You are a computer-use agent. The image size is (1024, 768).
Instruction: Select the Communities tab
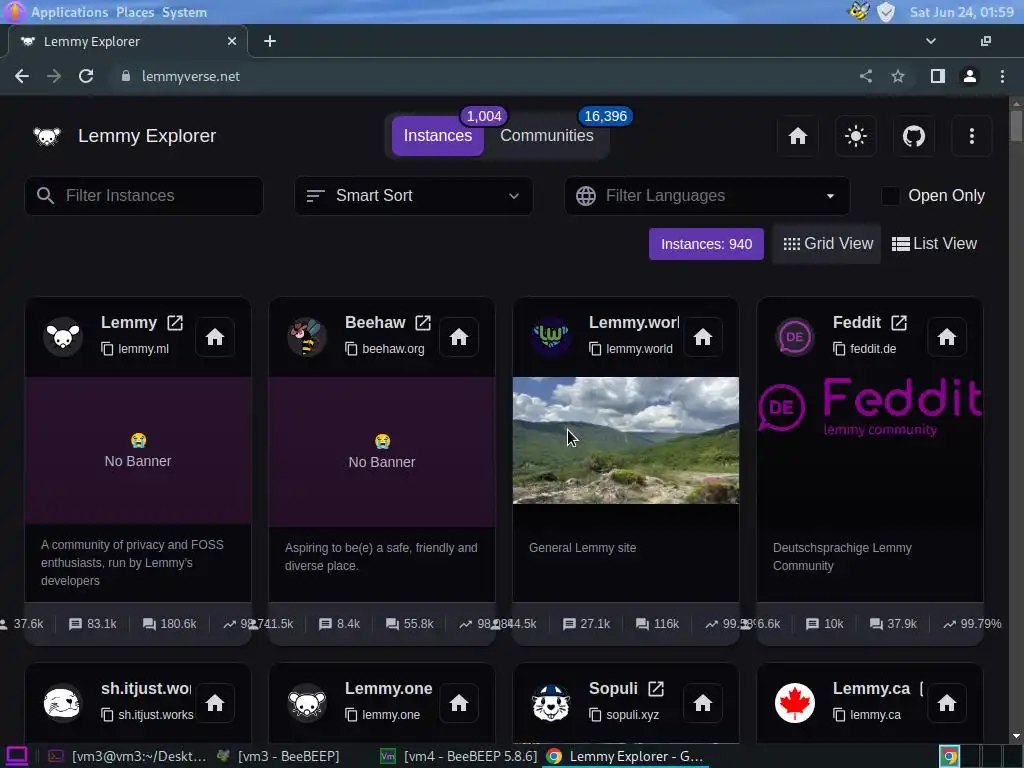(547, 135)
